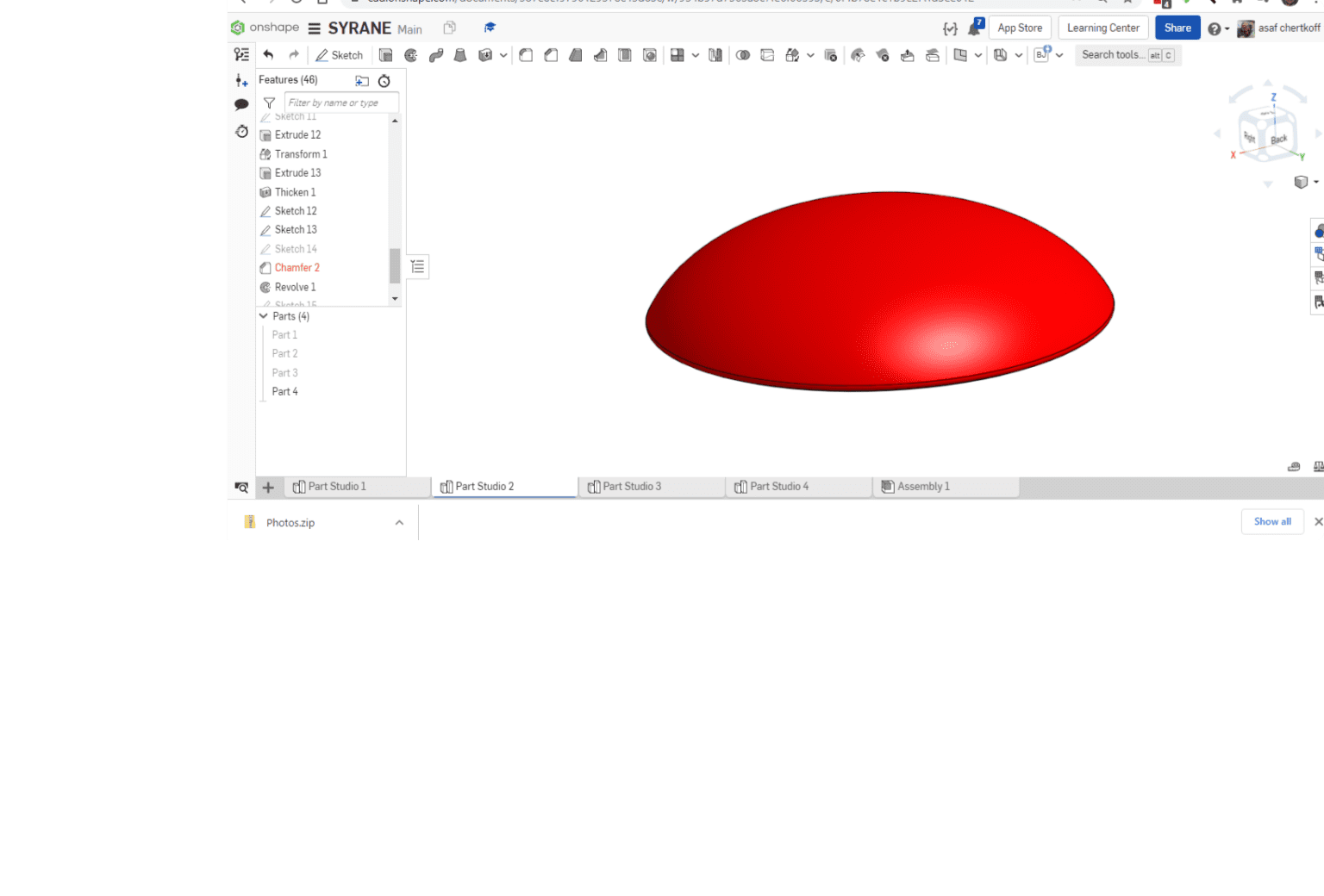Expand the Transform tool dropdown arrow

810,55
